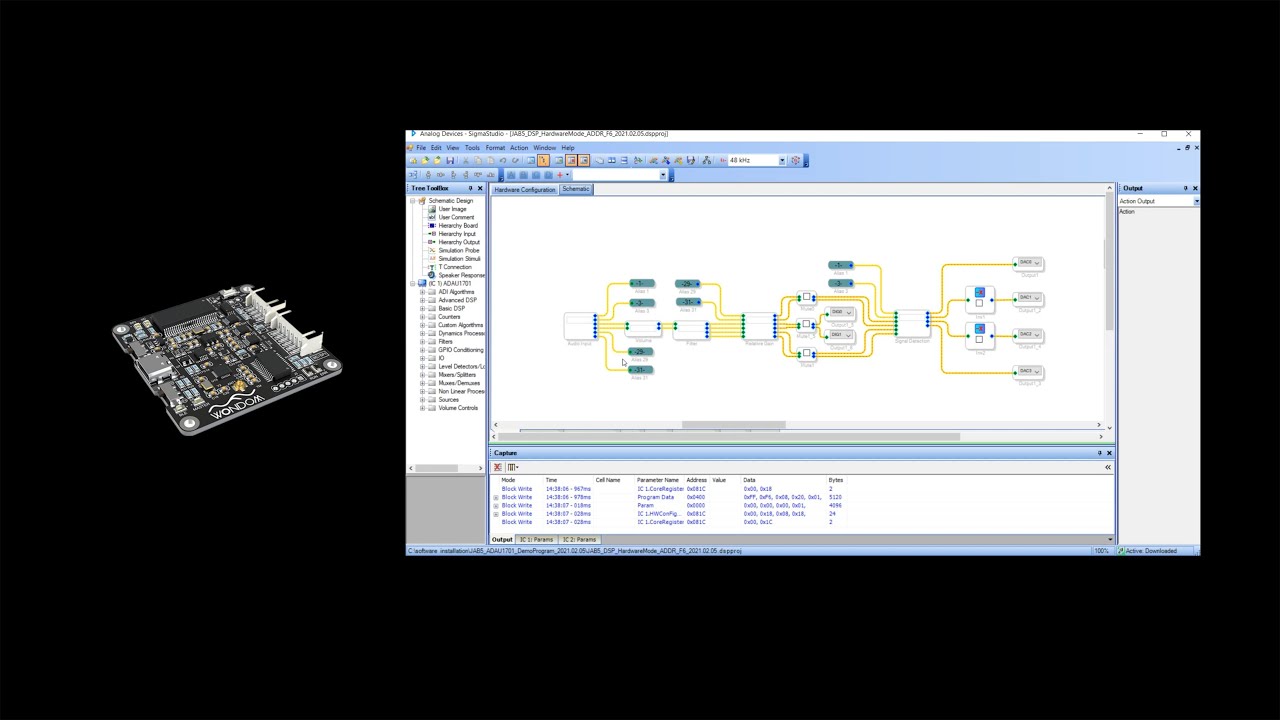Open the Action menu
The width and height of the screenshot is (1280, 720).
pos(519,148)
